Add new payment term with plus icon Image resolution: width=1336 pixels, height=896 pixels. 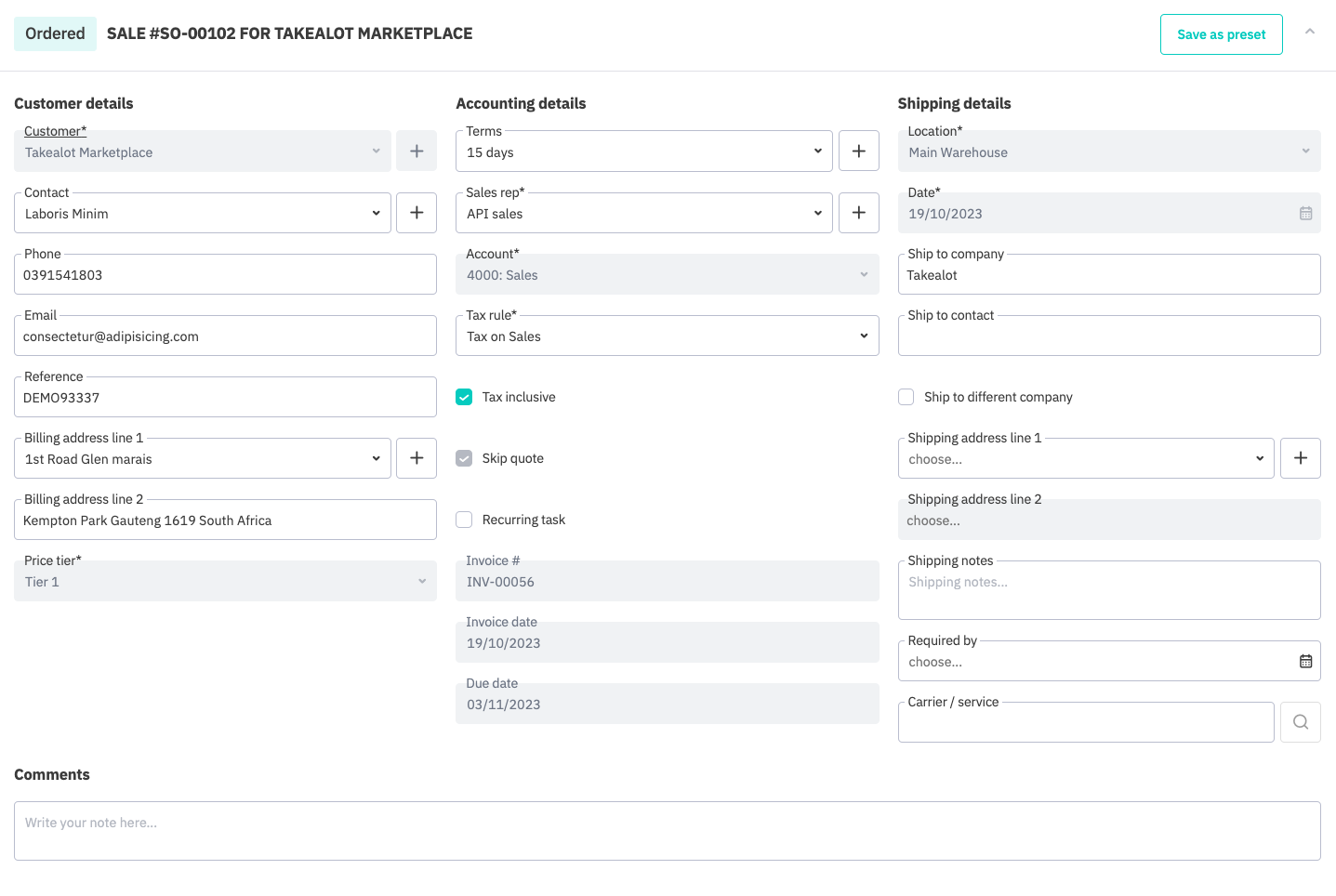click(858, 152)
